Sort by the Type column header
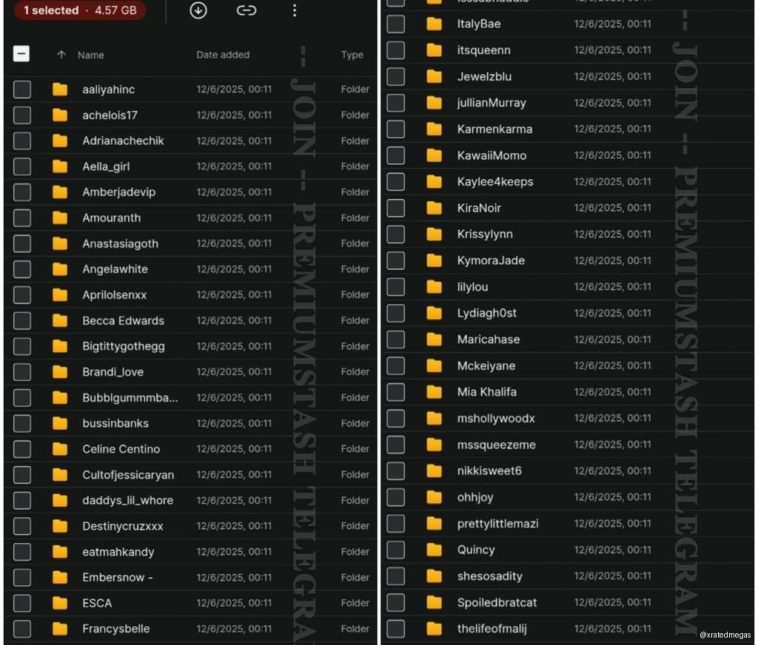 (x=352, y=55)
